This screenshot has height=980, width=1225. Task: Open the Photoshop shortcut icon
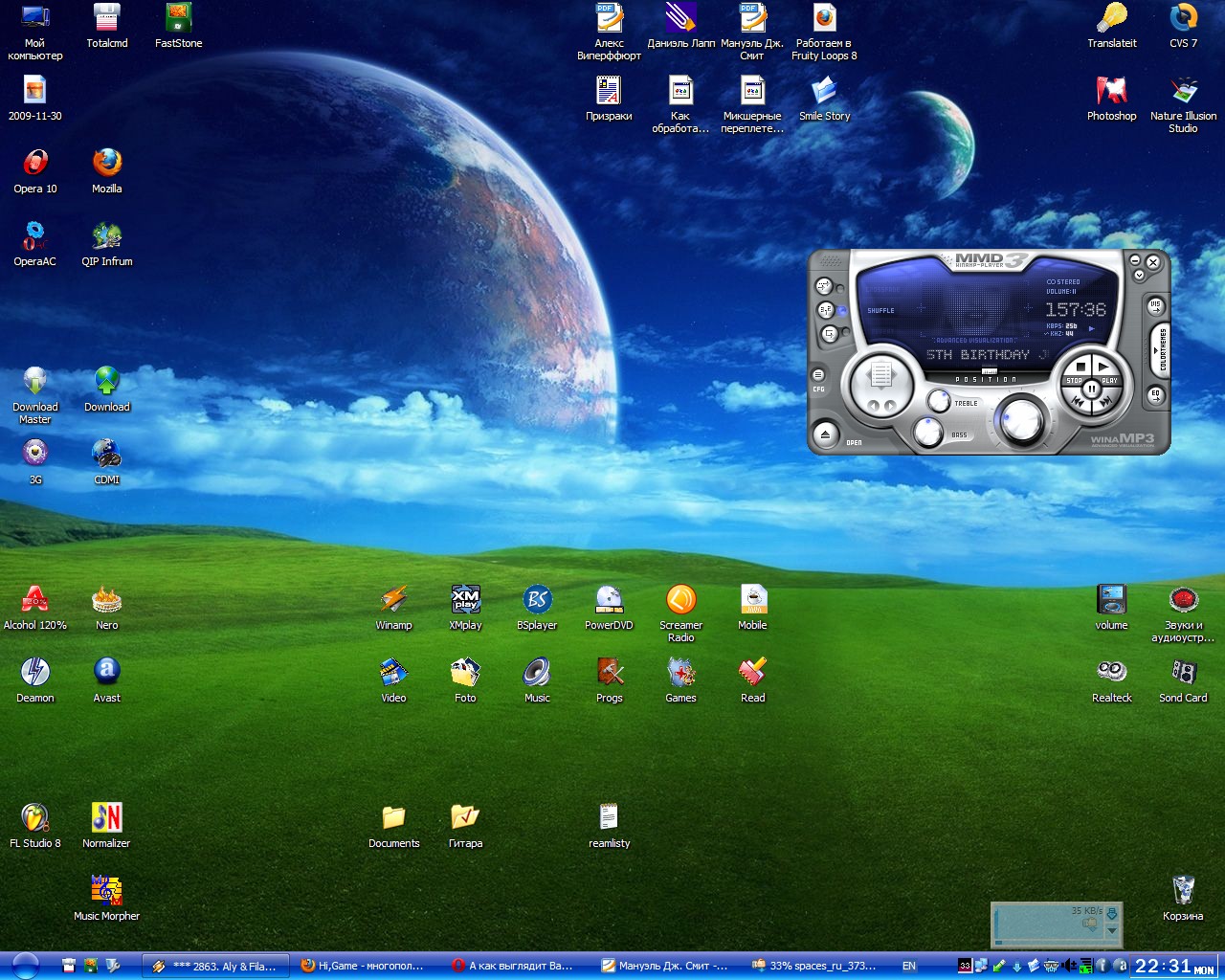coord(1111,92)
